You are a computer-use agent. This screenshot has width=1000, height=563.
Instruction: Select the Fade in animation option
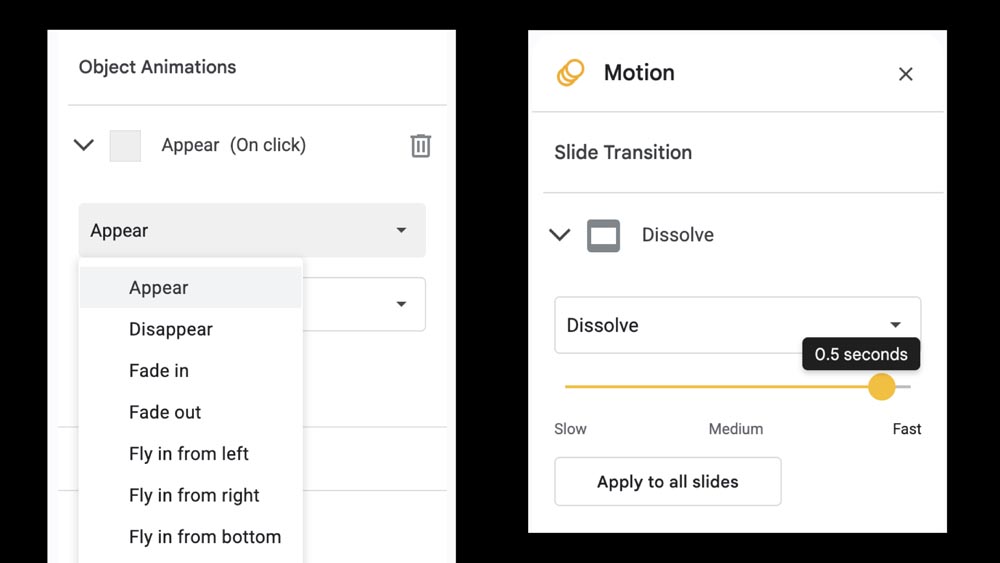[x=159, y=371]
